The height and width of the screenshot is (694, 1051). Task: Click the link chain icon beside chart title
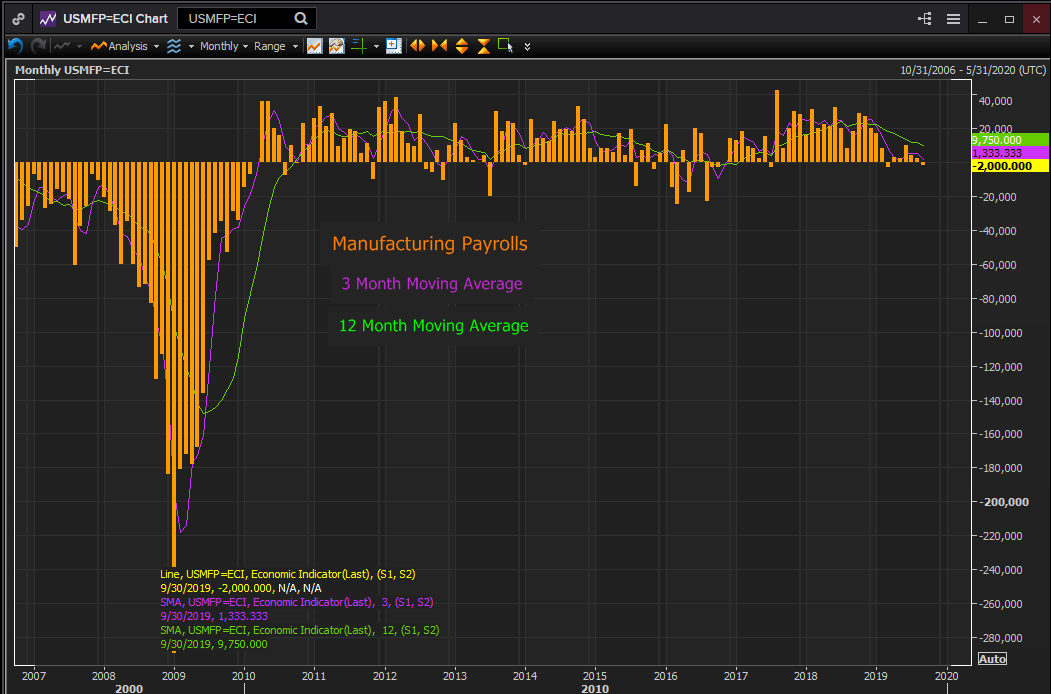pos(19,19)
